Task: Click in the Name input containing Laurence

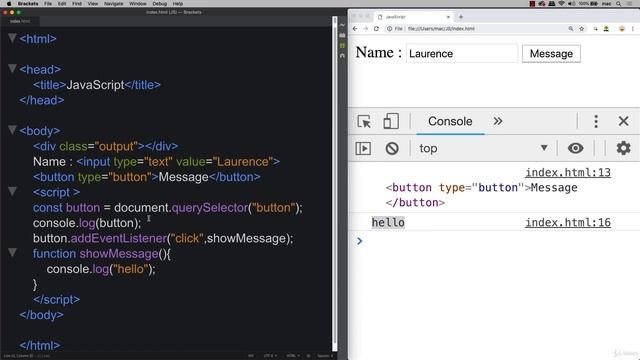Action: (x=462, y=53)
